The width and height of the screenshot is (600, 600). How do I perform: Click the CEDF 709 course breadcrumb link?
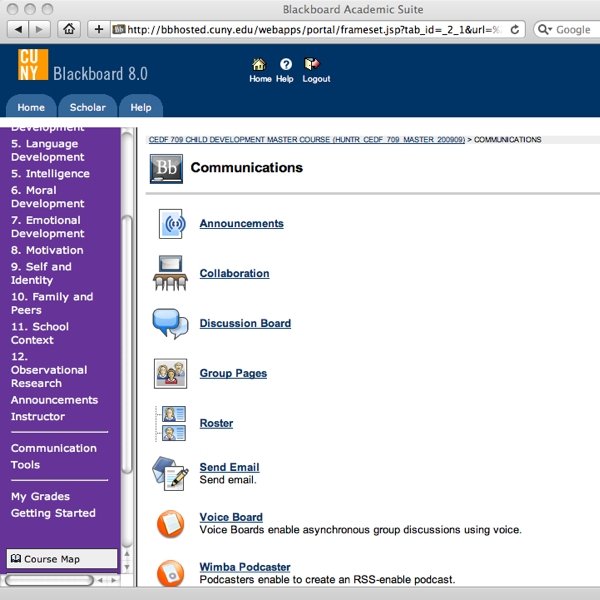[x=307, y=140]
